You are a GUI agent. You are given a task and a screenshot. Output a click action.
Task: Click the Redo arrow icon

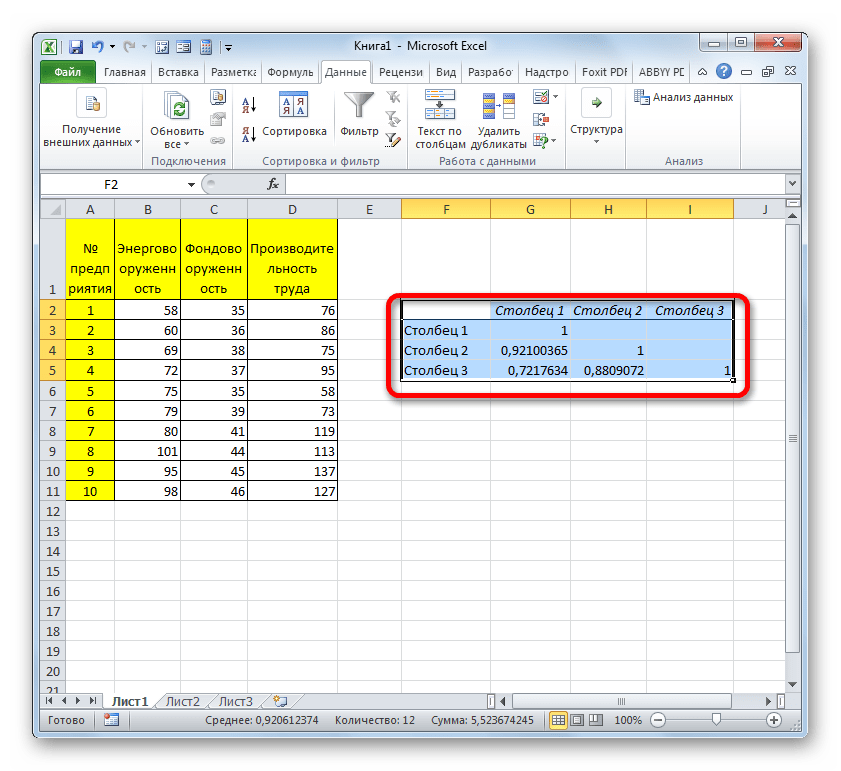coord(129,47)
